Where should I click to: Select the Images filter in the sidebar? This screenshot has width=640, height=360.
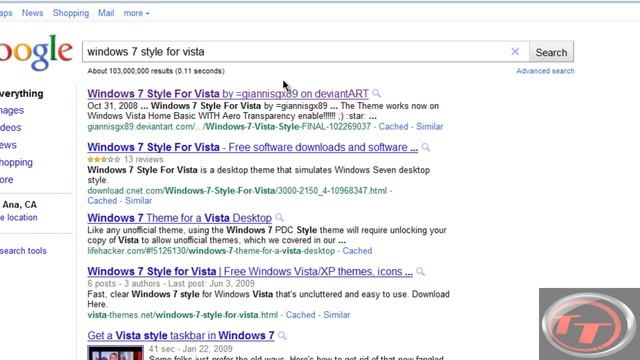pos(12,111)
